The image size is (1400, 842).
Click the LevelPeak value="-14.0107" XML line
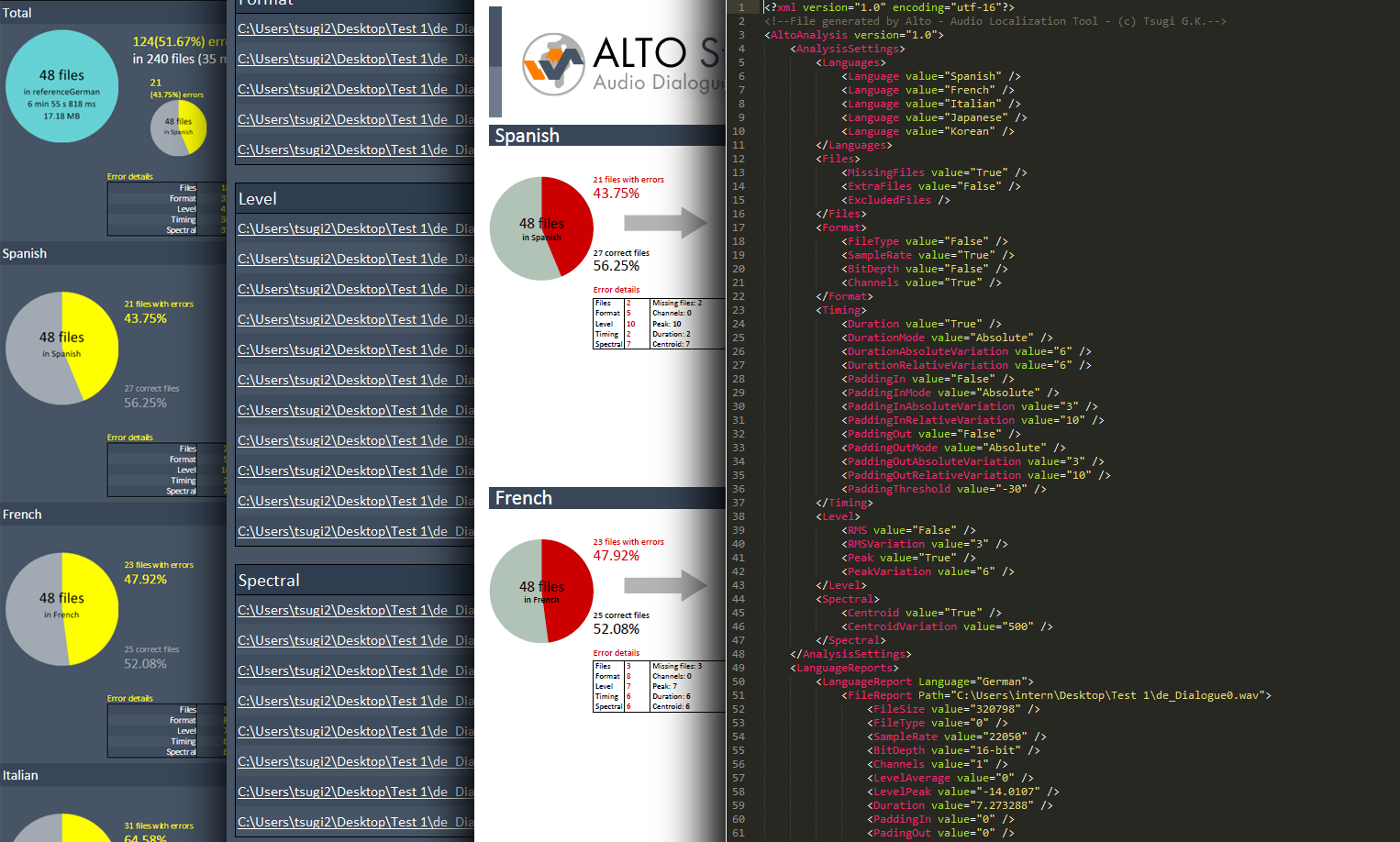pyautogui.click(x=963, y=792)
